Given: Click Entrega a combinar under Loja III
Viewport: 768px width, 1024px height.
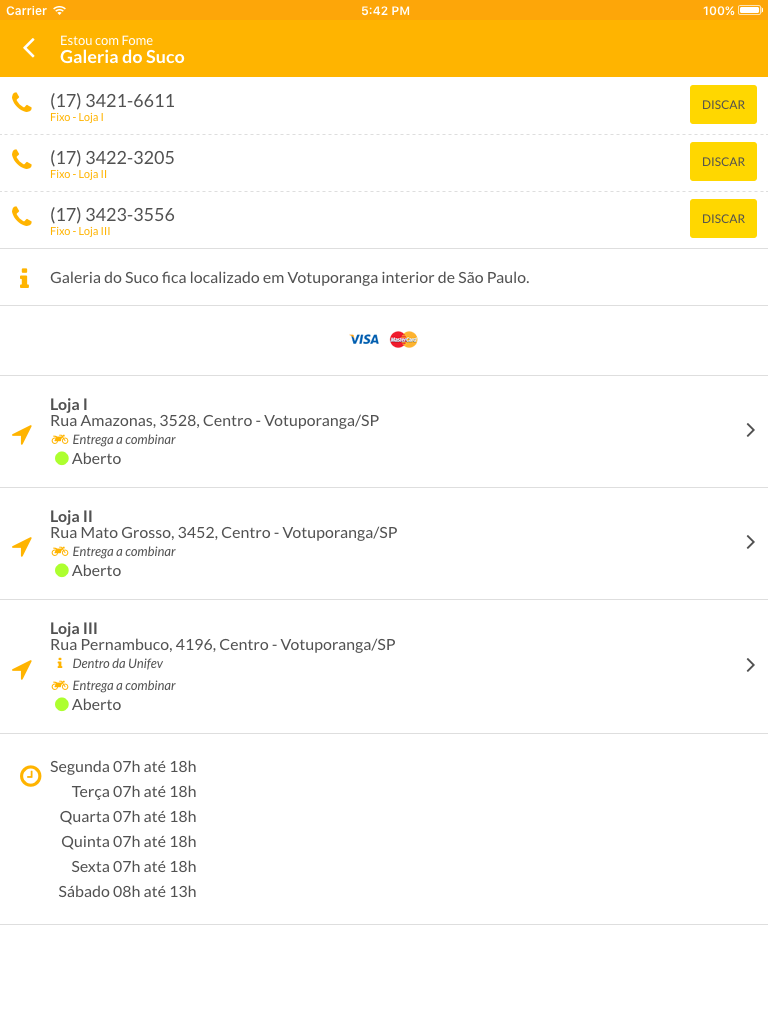Looking at the screenshot, I should [124, 686].
